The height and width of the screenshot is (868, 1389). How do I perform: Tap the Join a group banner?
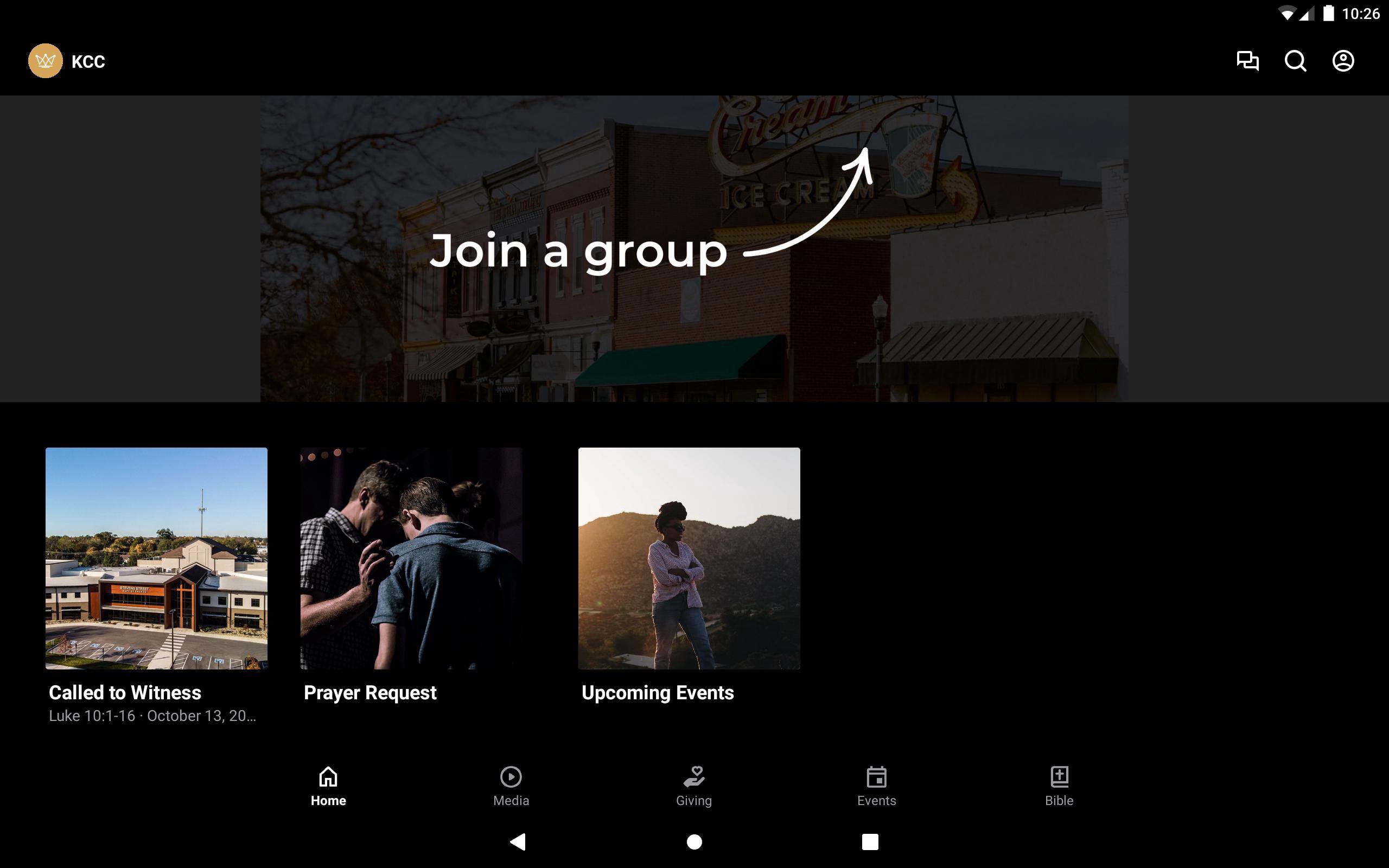[x=694, y=248]
